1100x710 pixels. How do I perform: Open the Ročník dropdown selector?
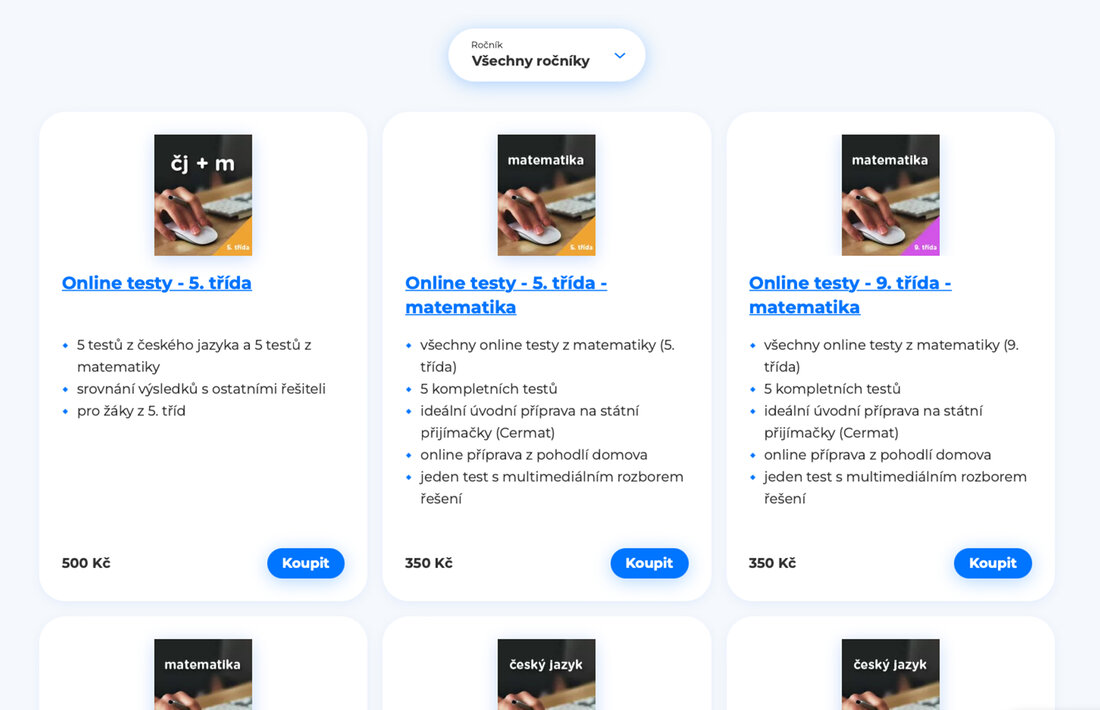coord(546,55)
